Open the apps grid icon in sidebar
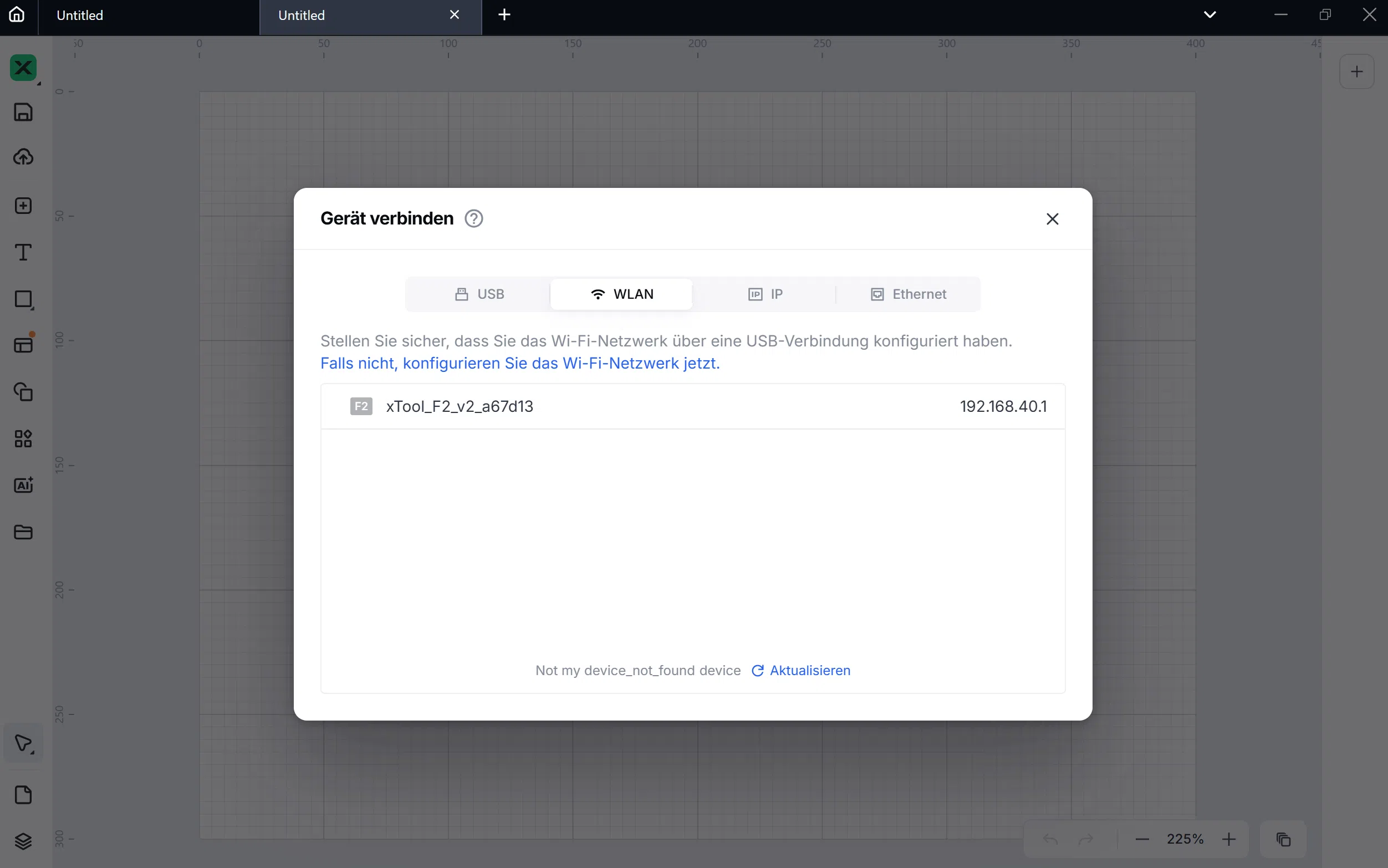Image resolution: width=1388 pixels, height=868 pixels. coord(23,438)
